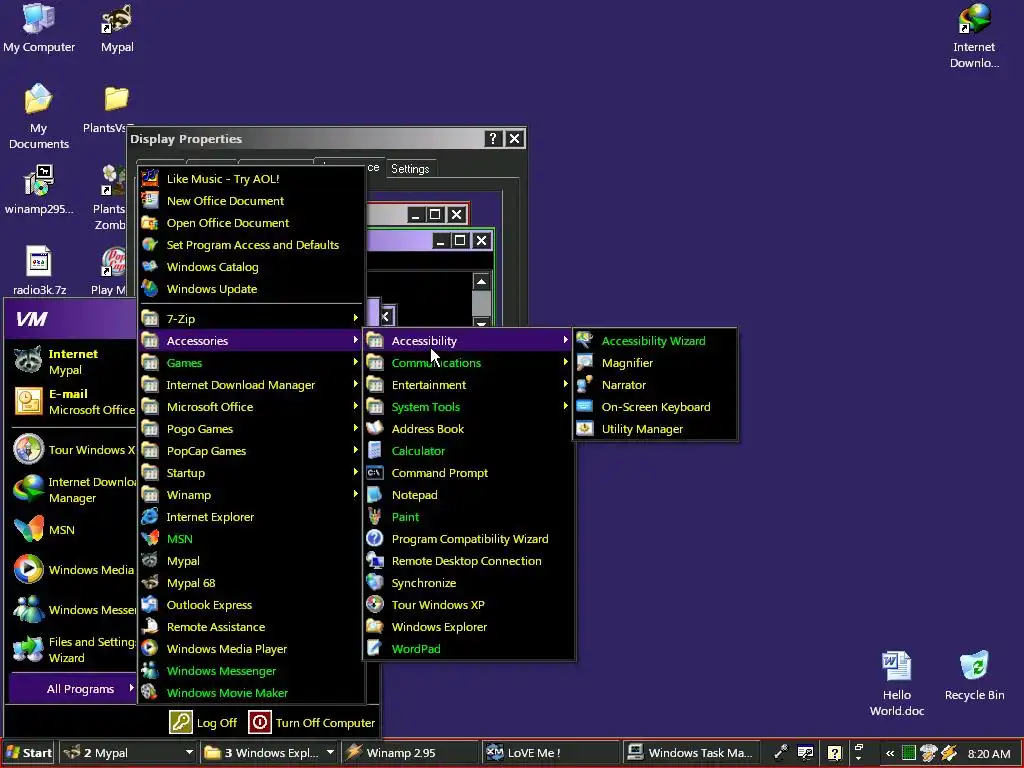
Task: Expand the Entertainment submenu
Action: click(468, 385)
